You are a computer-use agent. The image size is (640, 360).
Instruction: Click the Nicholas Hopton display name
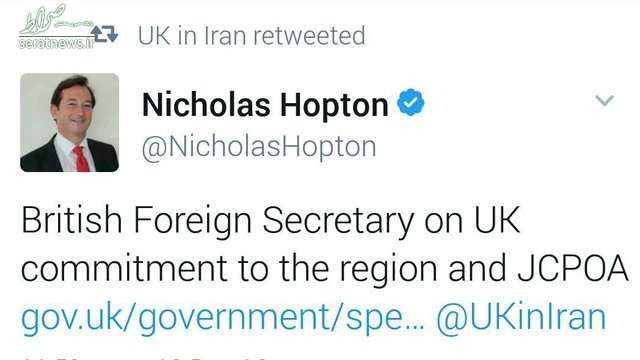coord(265,105)
